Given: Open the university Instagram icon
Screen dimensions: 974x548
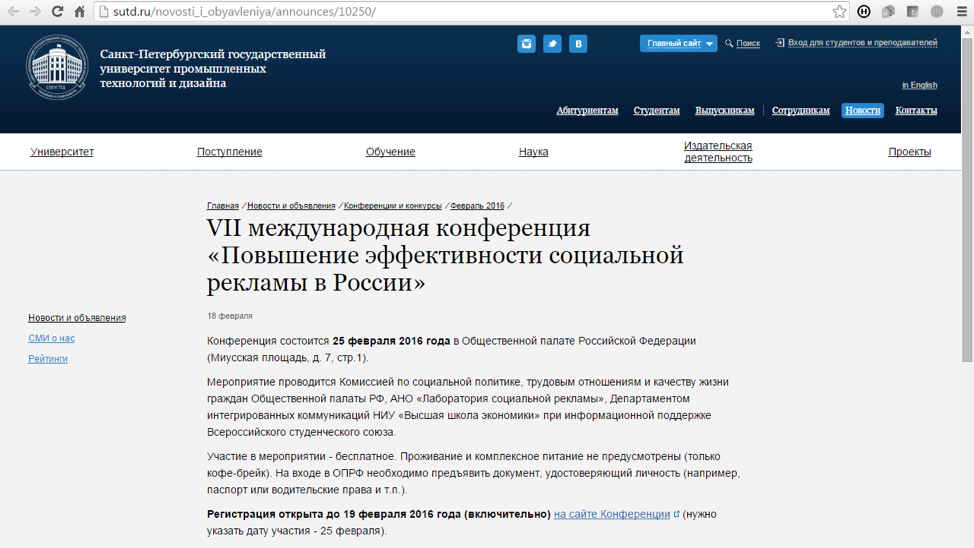Looking at the screenshot, I should 526,43.
